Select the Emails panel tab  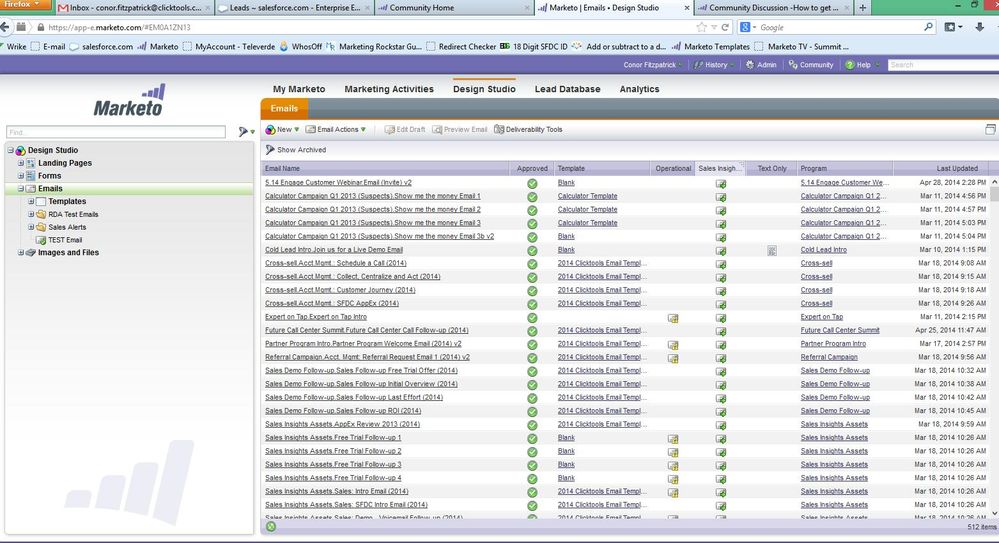pyautogui.click(x=284, y=108)
